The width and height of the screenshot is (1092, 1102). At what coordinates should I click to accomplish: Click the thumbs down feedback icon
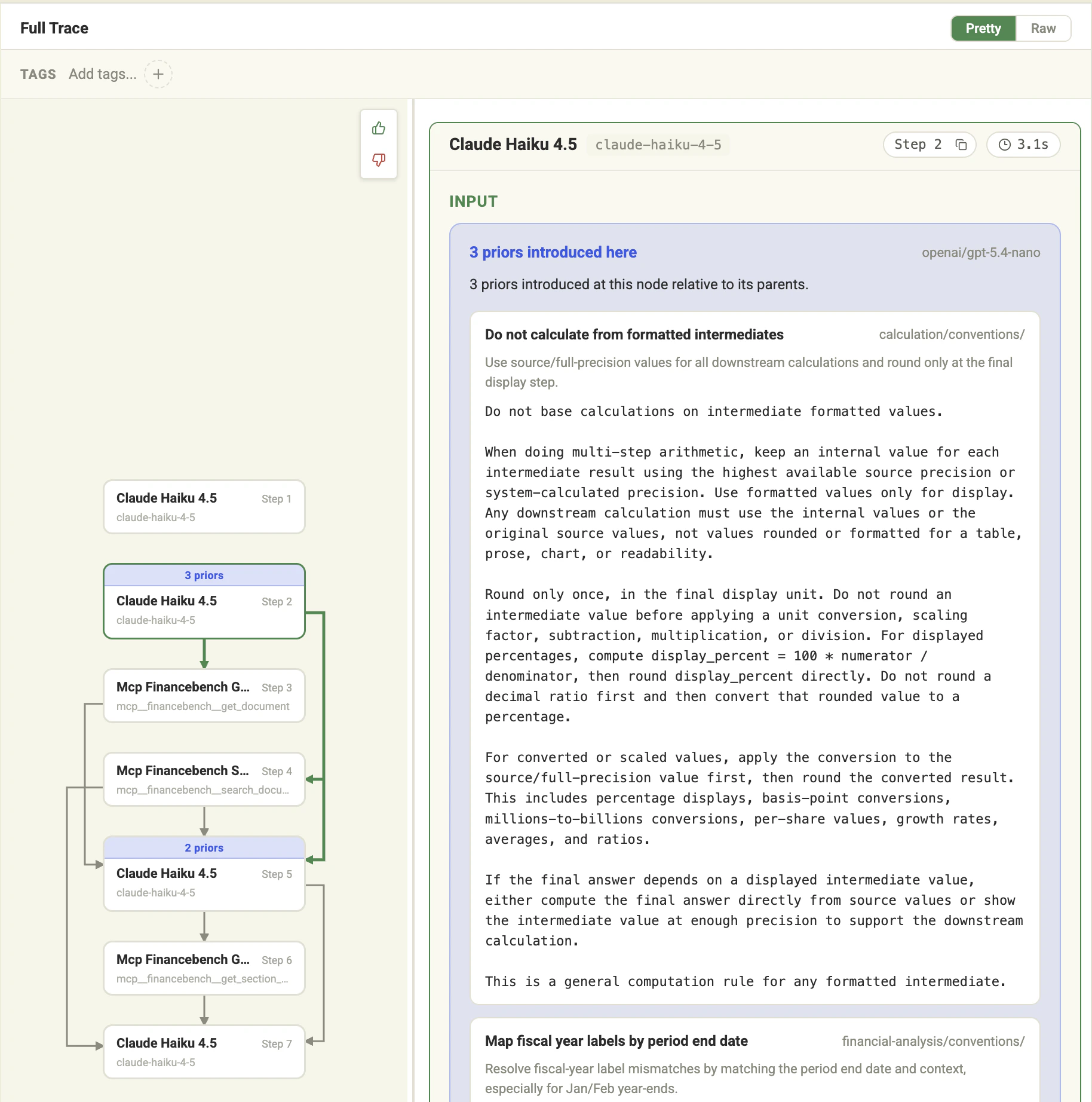379,160
